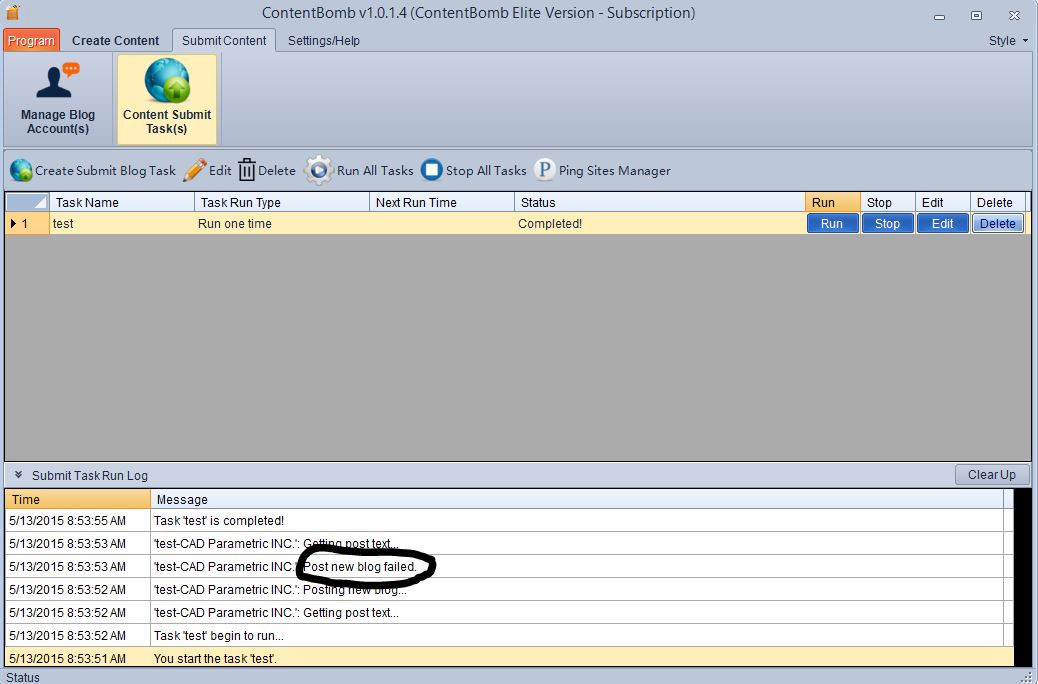This screenshot has height=684, width=1038.
Task: Click the row 1 indicator arrow
Action: 13,224
